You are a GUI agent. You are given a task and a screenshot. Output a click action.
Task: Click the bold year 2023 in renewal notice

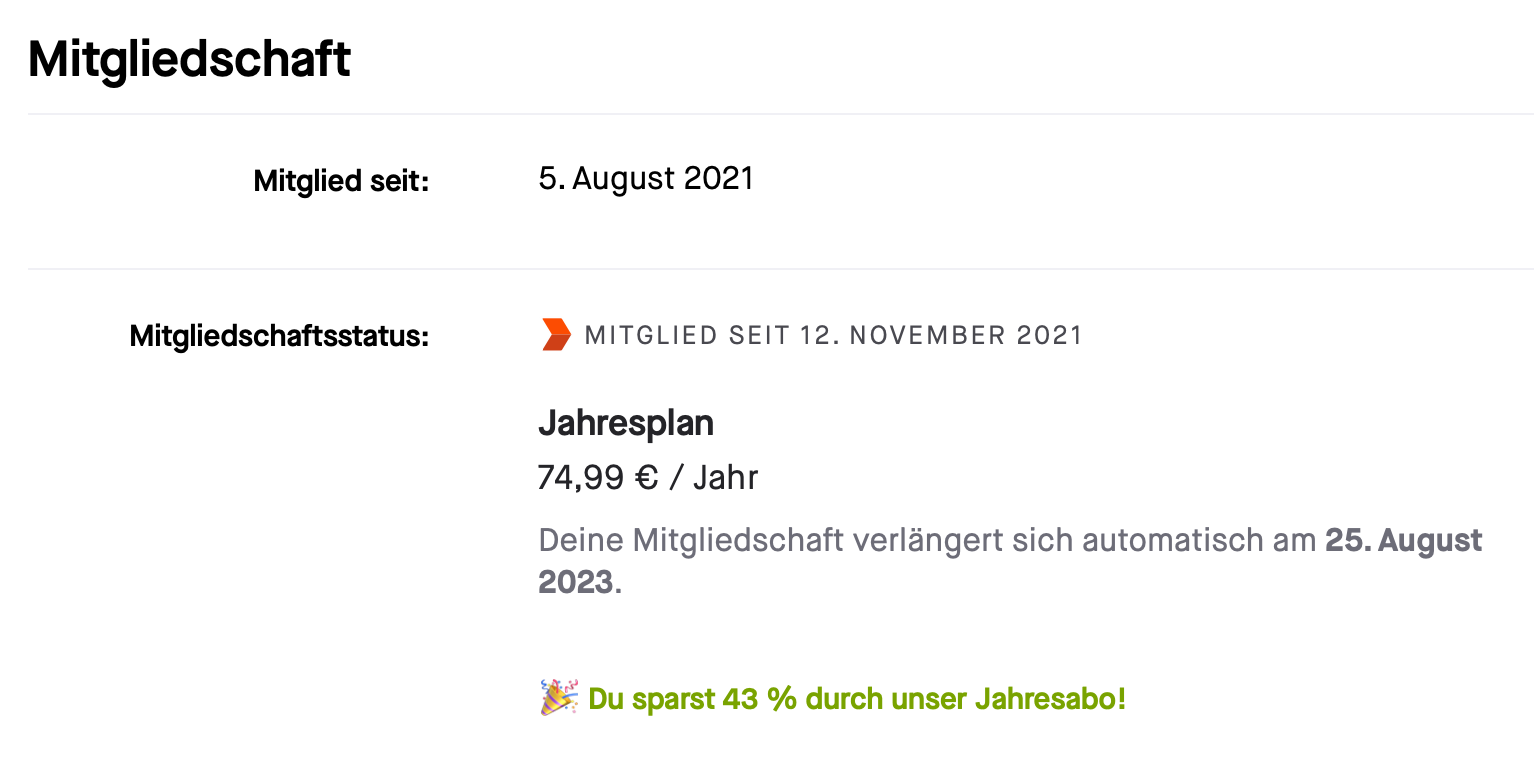pos(575,582)
